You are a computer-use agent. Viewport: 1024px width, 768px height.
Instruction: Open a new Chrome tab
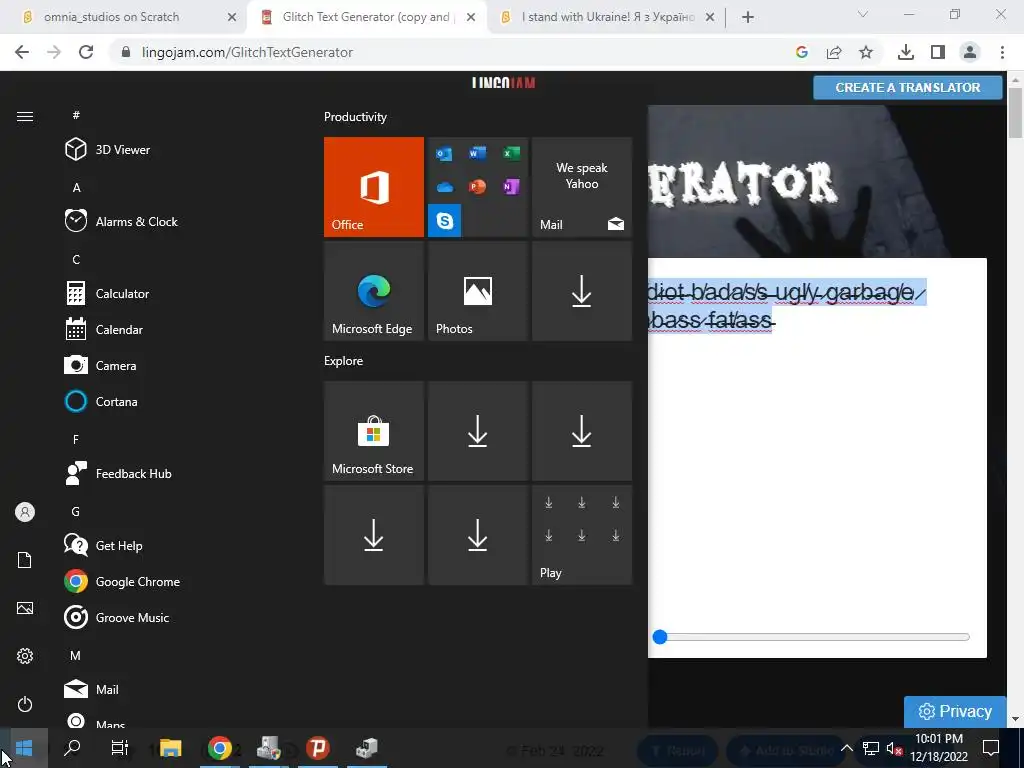748,18
